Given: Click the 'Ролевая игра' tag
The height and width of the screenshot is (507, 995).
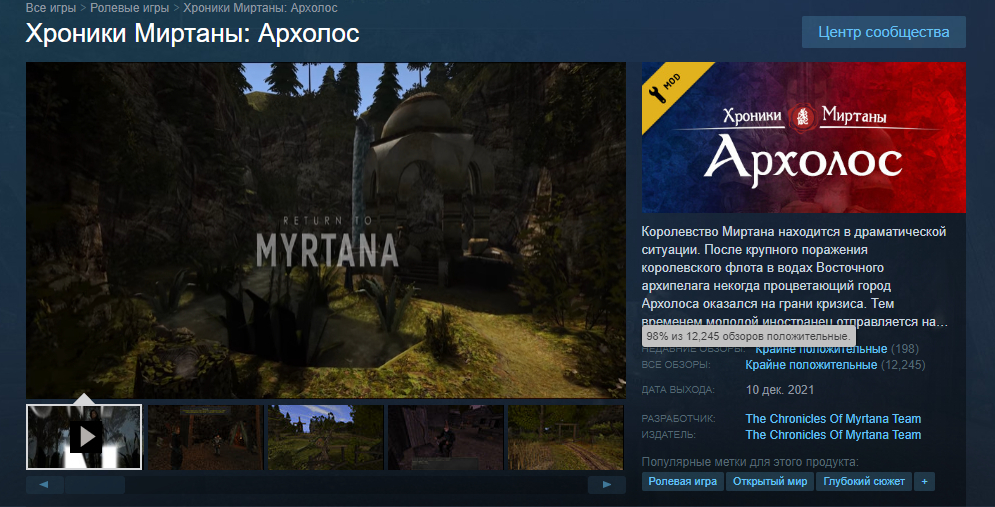Looking at the screenshot, I should [x=683, y=482].
